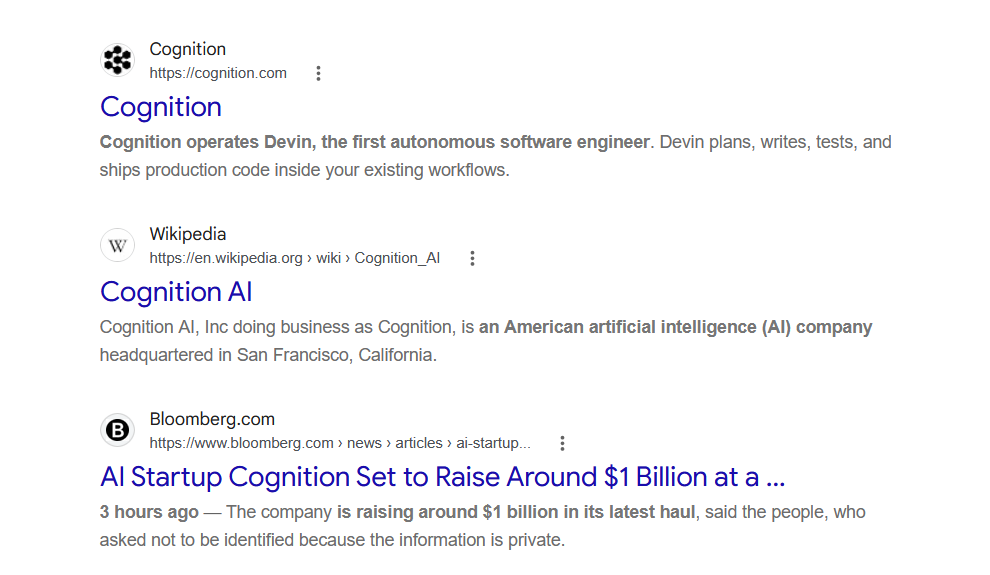
Task: Click the https://cognition.com URL text
Action: click(x=218, y=73)
